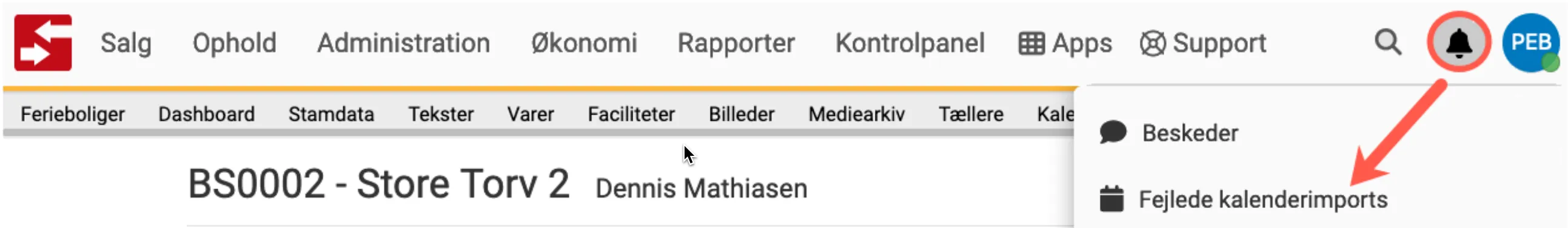1568x228 pixels.
Task: Open the PEB user avatar
Action: coord(1531,42)
